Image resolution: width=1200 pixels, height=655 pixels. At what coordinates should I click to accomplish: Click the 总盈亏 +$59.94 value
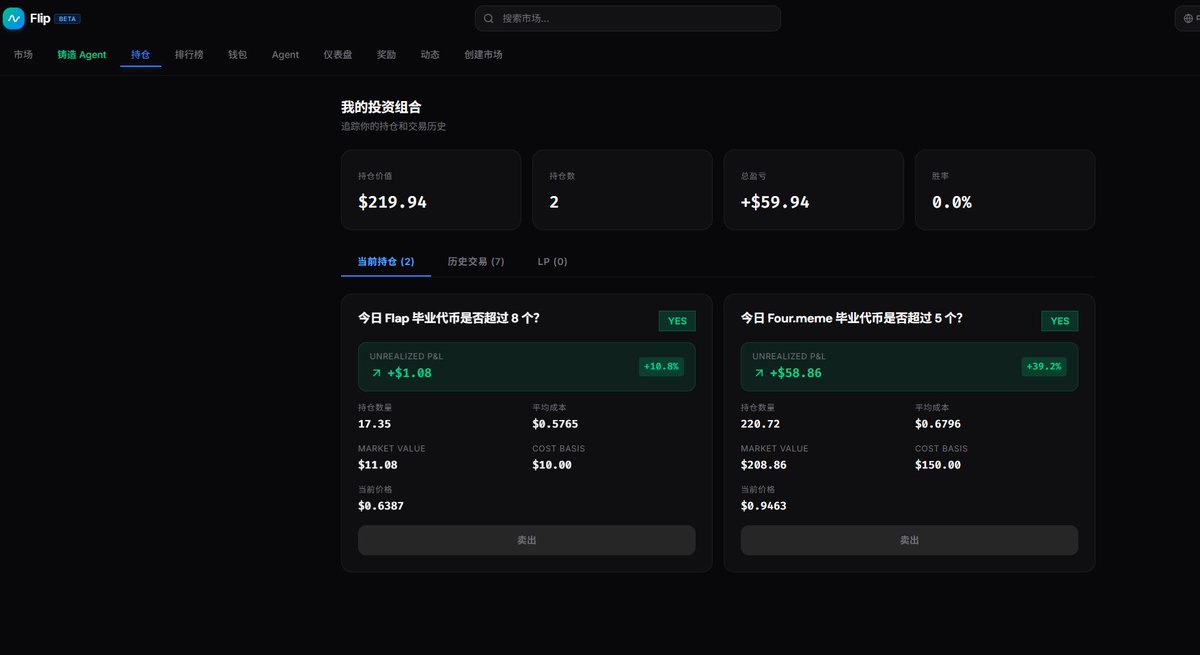coord(775,202)
